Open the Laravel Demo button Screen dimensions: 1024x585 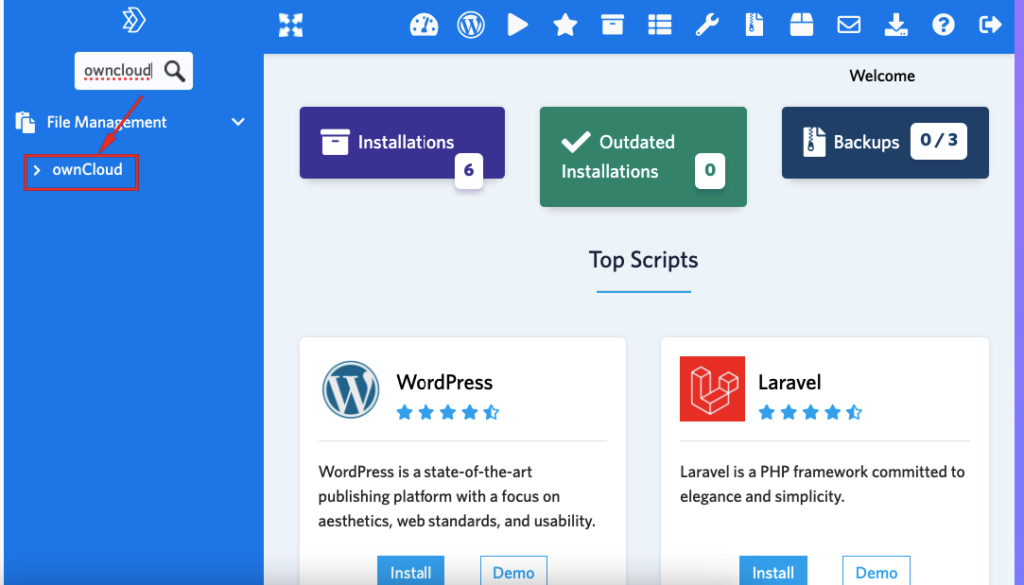click(876, 572)
